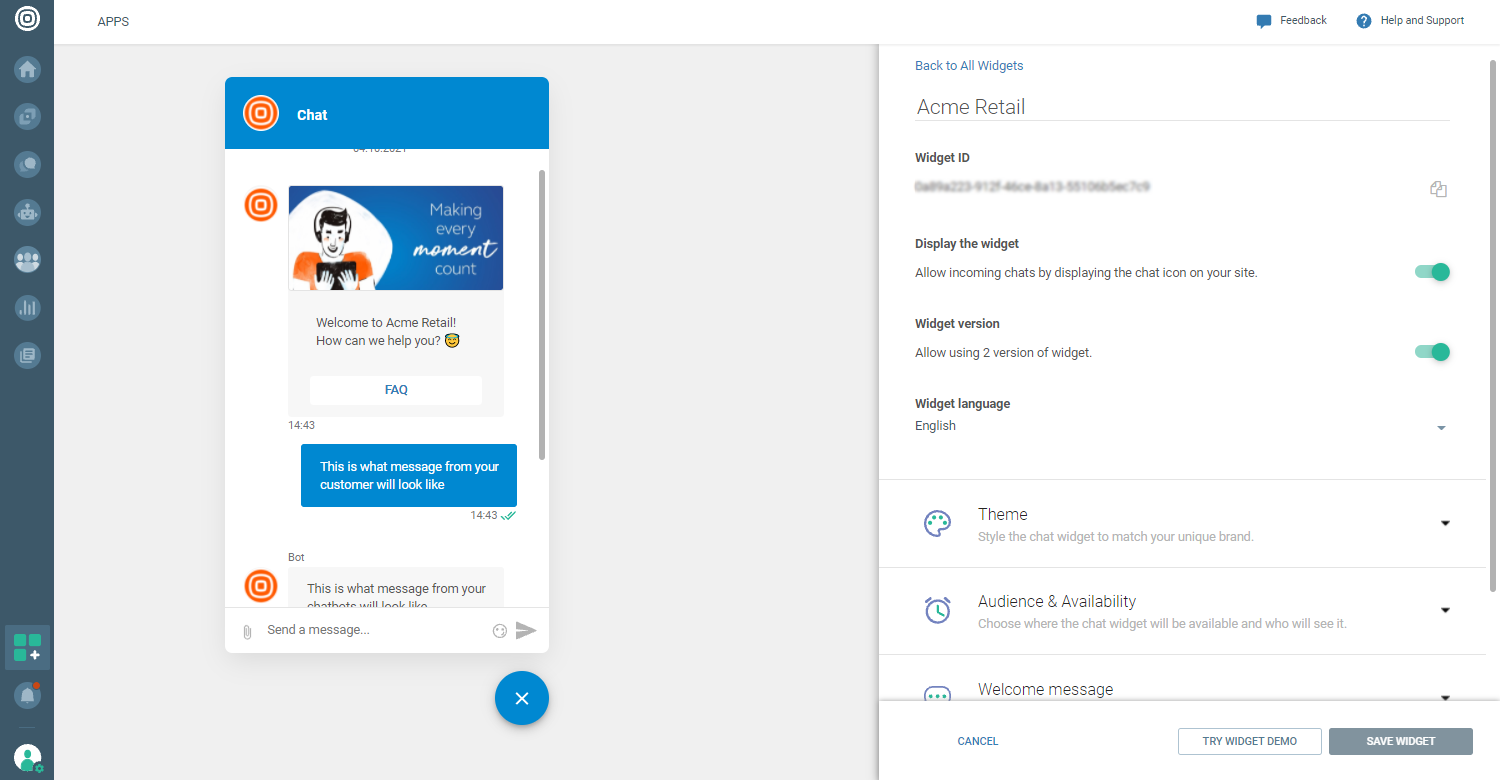The width and height of the screenshot is (1500, 780).
Task: Open the bar chart icon in the sidebar
Action: pyautogui.click(x=27, y=307)
